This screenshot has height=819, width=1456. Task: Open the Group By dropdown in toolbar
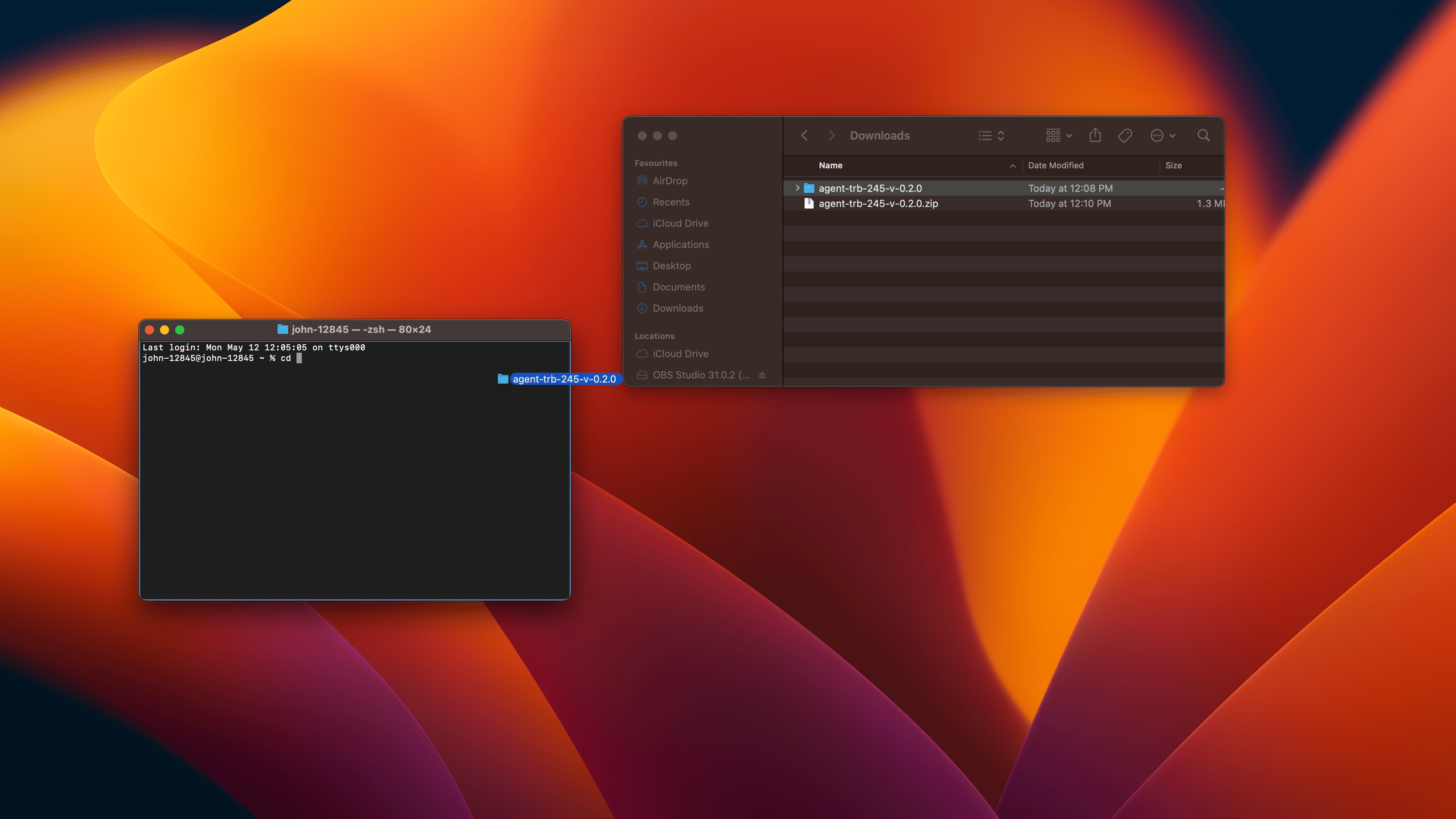[1058, 136]
